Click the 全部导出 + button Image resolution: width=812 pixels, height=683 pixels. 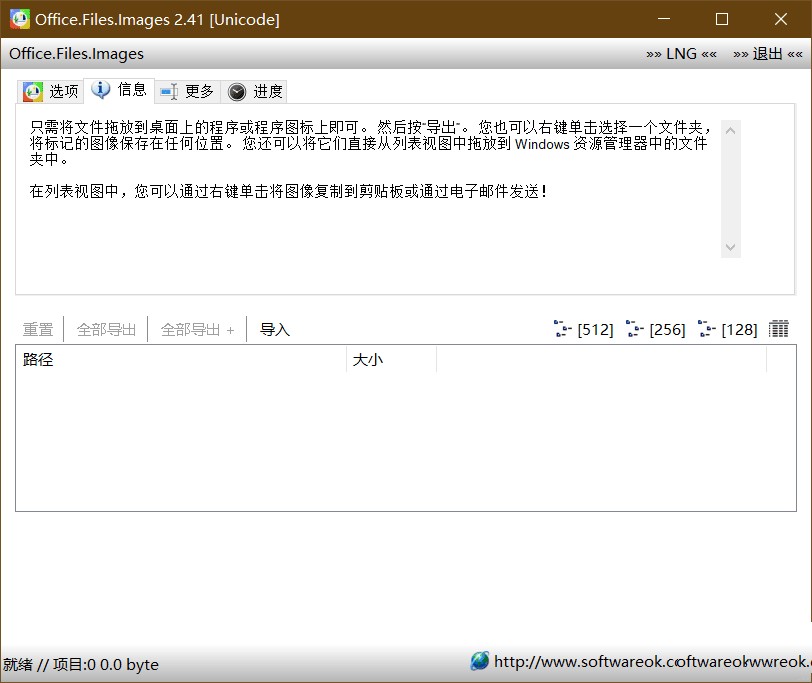point(197,329)
